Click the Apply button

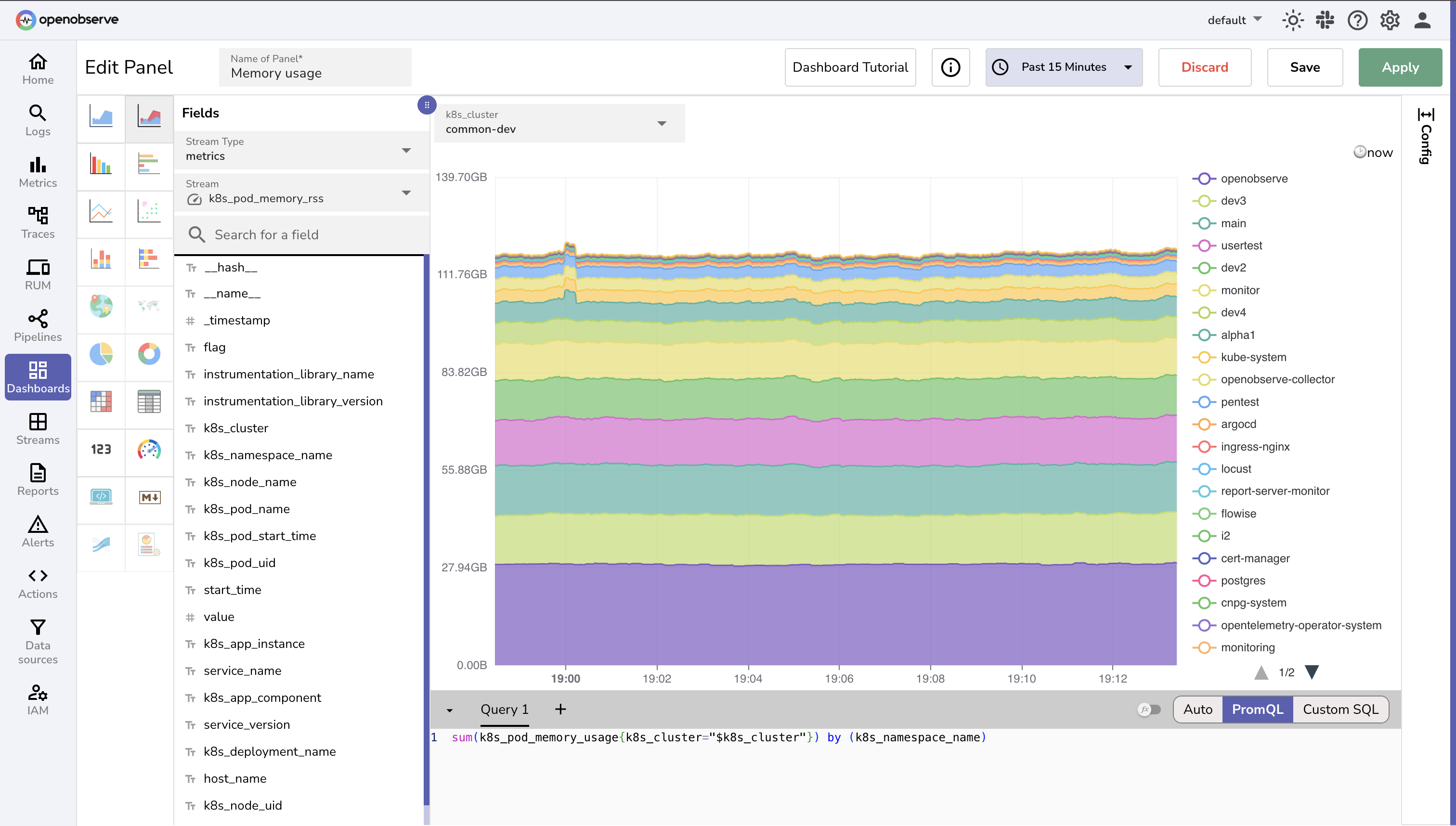(x=1400, y=67)
